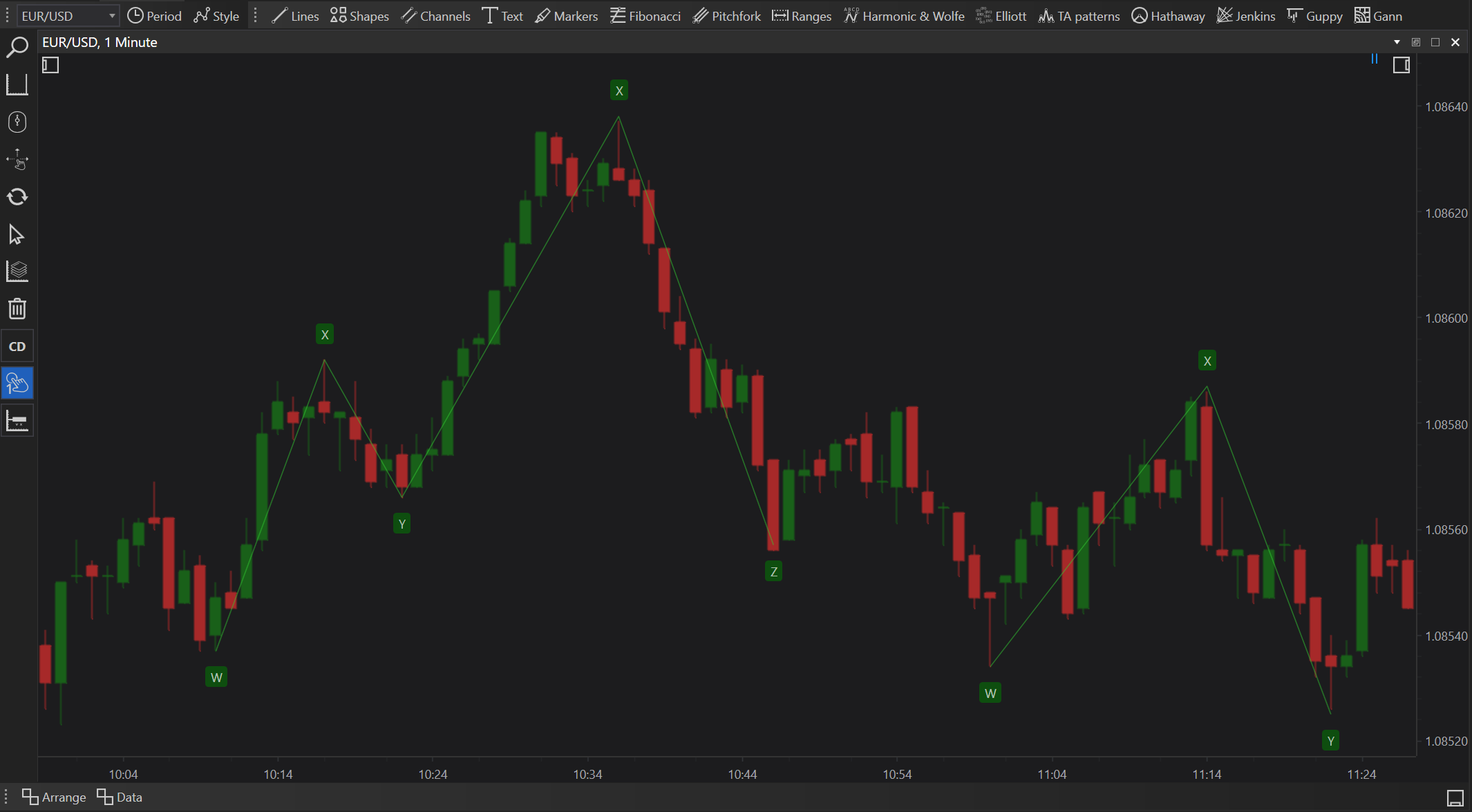
Task: Click the crosshair move hand tool
Action: 17,160
